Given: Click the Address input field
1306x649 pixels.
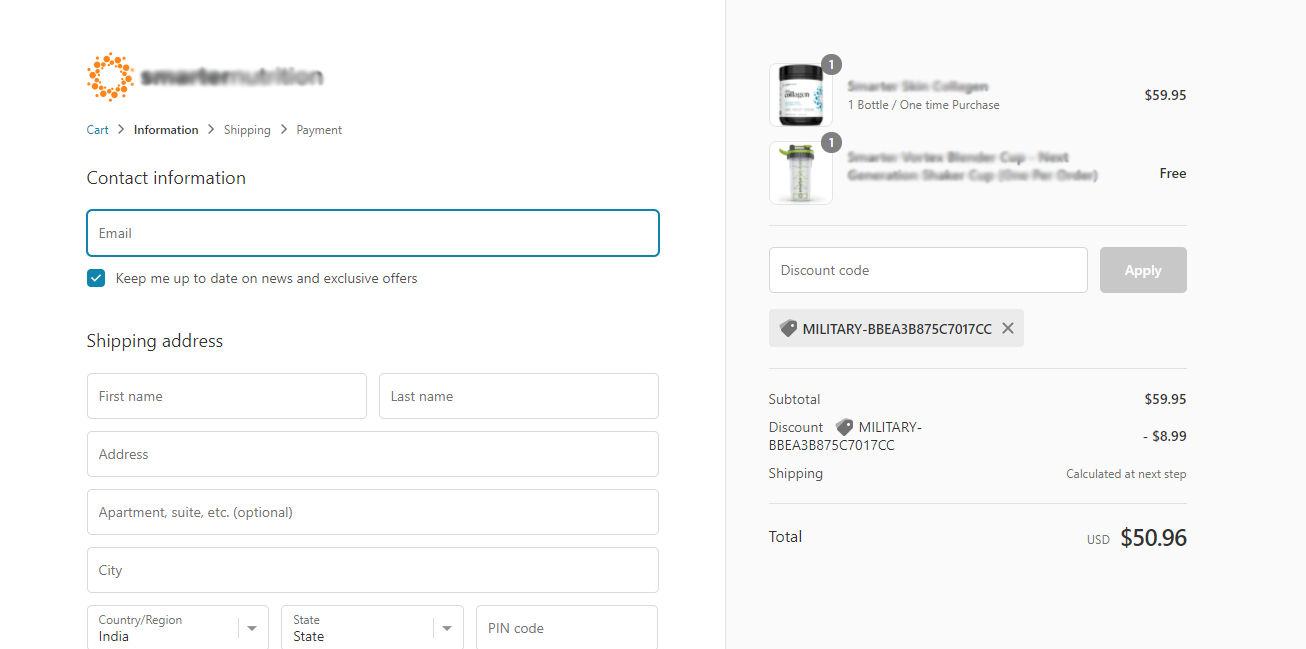Looking at the screenshot, I should 373,454.
